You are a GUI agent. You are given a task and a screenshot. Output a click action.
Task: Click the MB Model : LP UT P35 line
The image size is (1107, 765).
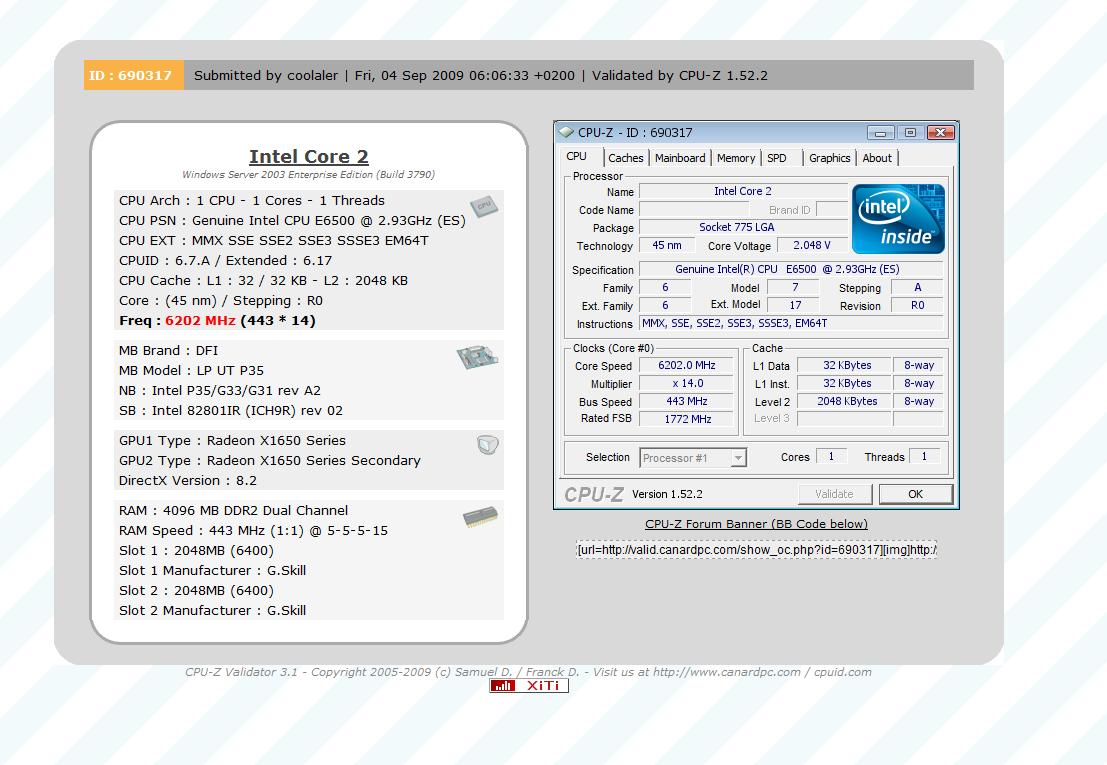click(x=191, y=371)
